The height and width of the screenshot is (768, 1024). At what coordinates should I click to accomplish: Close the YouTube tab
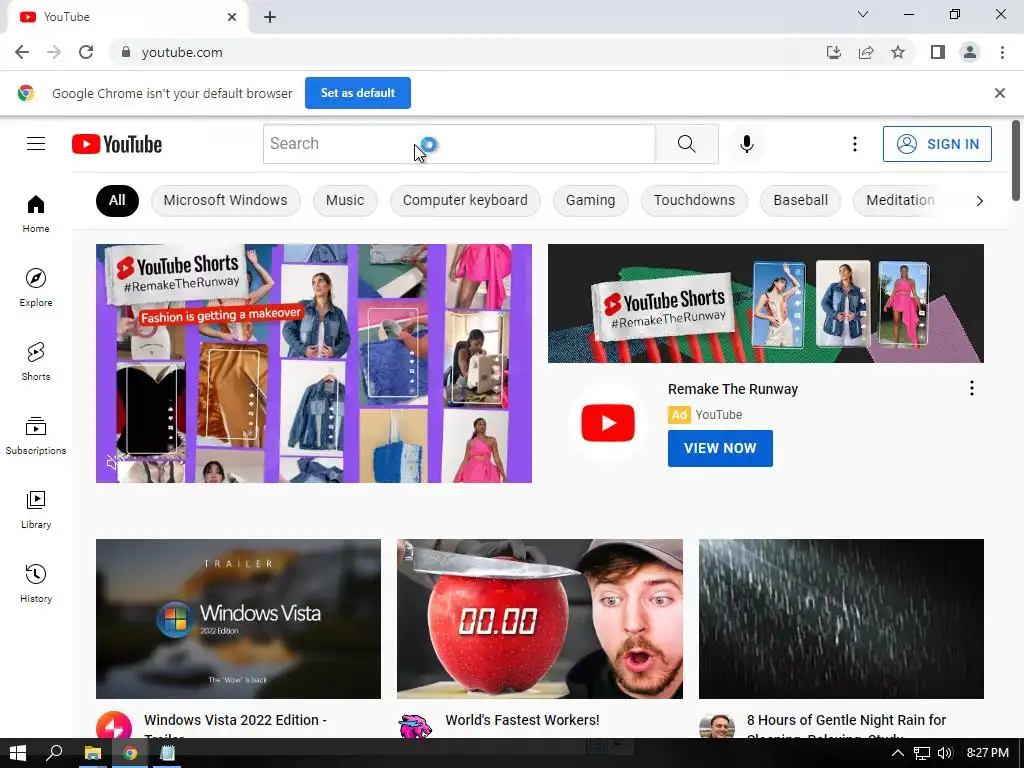232,17
